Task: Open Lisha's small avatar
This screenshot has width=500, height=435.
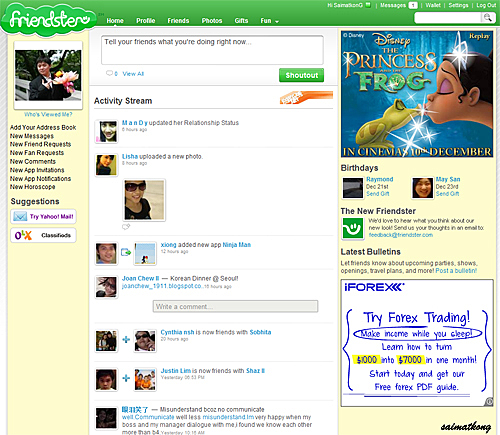Action: coord(106,165)
